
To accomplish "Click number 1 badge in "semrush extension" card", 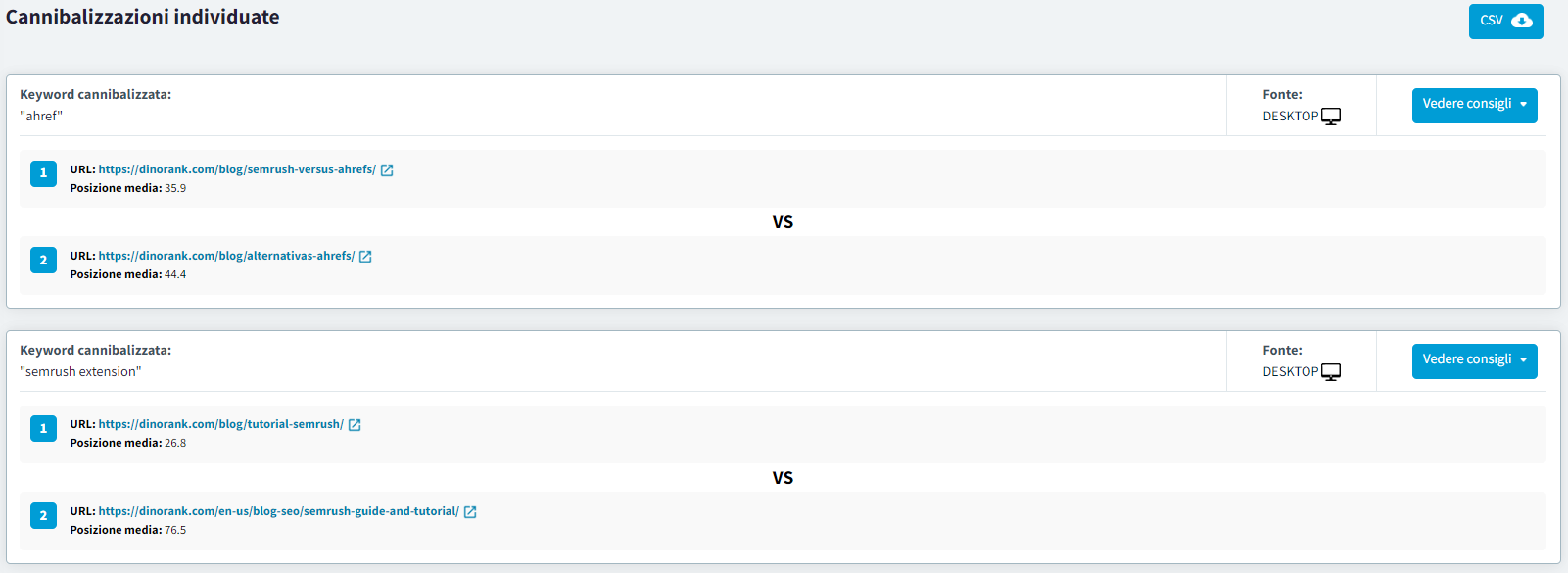I will pos(43,428).
